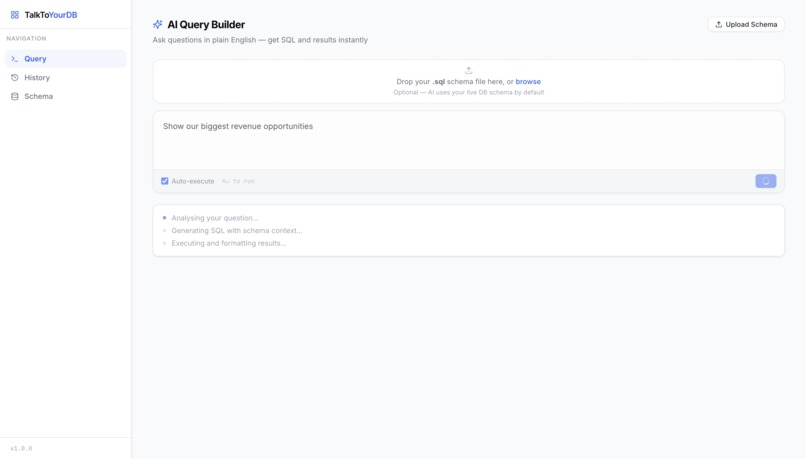
Task: Click the 'Ask questions in plain English' subtitle
Action: pos(260,40)
